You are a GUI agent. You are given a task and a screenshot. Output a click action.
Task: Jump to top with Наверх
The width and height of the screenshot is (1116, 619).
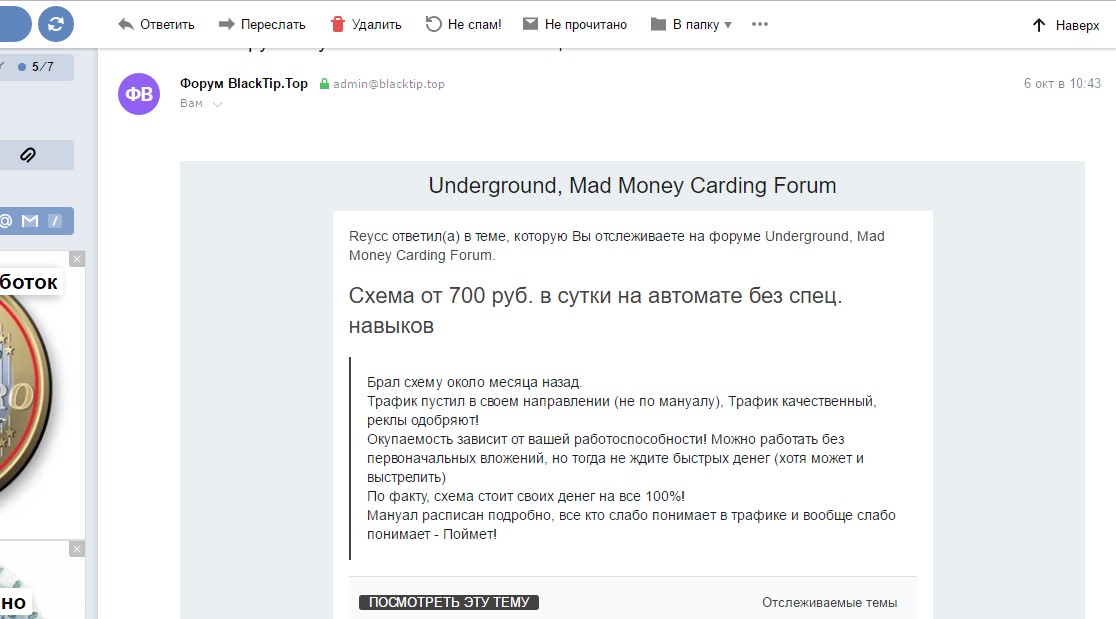pyautogui.click(x=1065, y=25)
